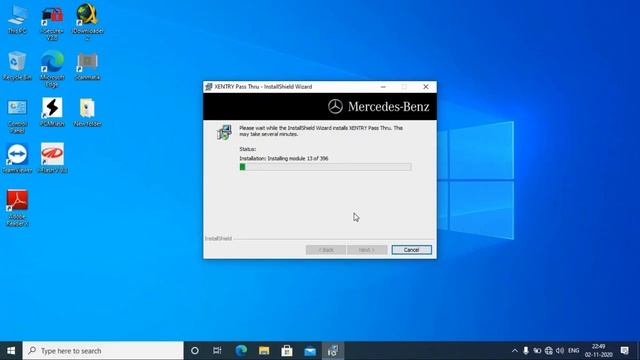This screenshot has width=640, height=360.
Task: Open the Windows Start menu
Action: [11, 351]
